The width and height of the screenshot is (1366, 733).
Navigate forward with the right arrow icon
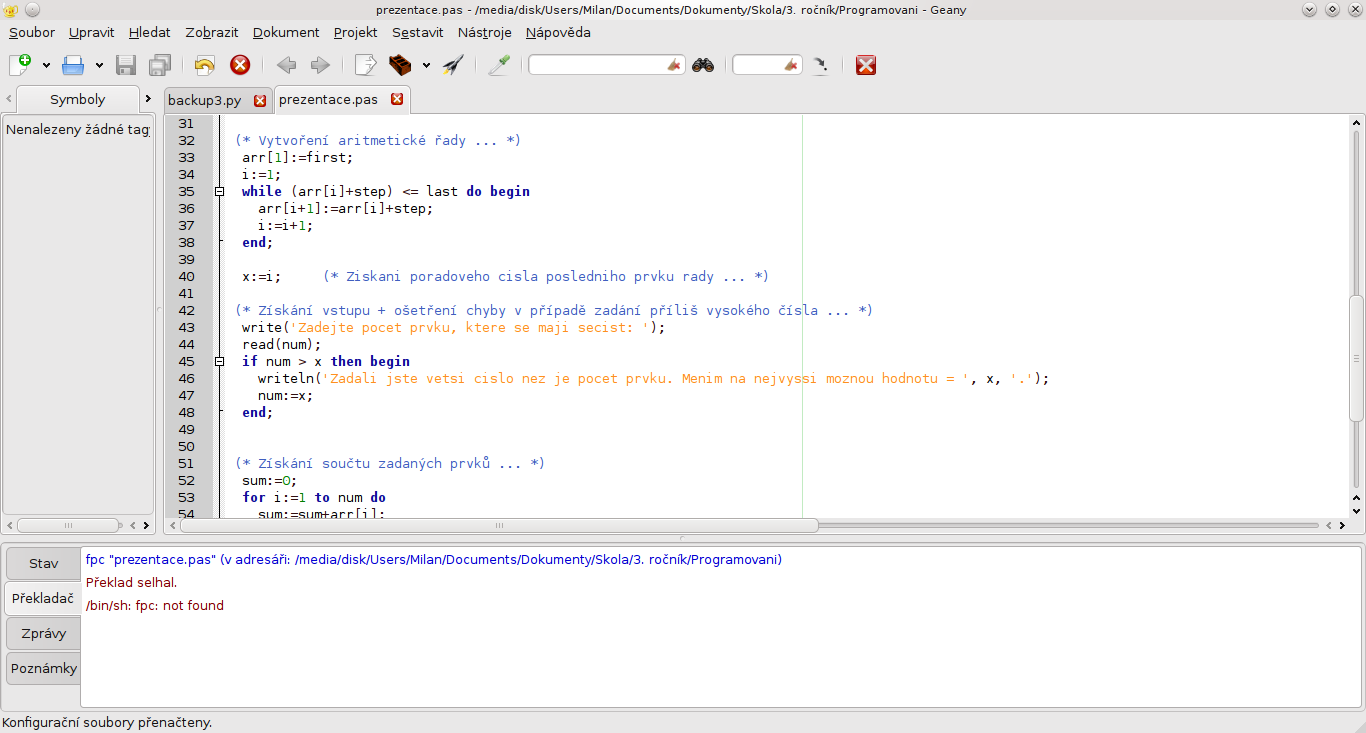(320, 65)
